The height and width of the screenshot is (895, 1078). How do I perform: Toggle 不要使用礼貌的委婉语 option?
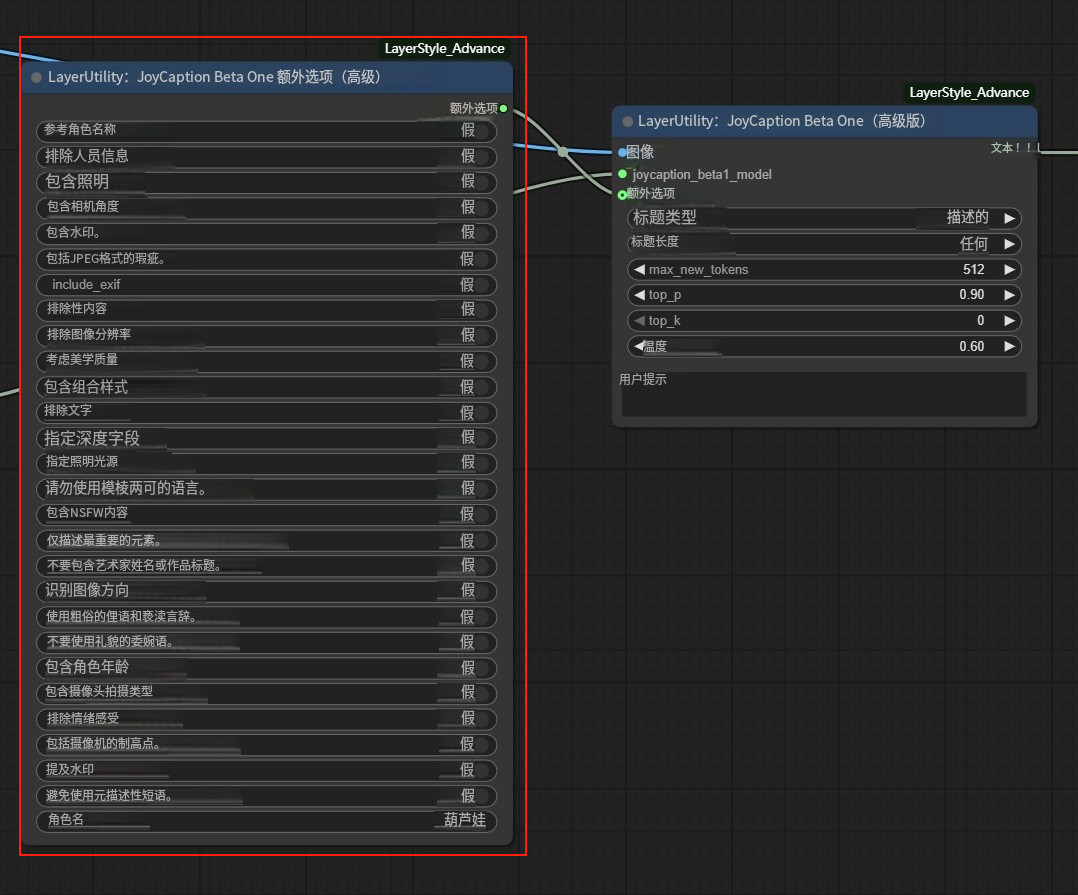pos(266,642)
